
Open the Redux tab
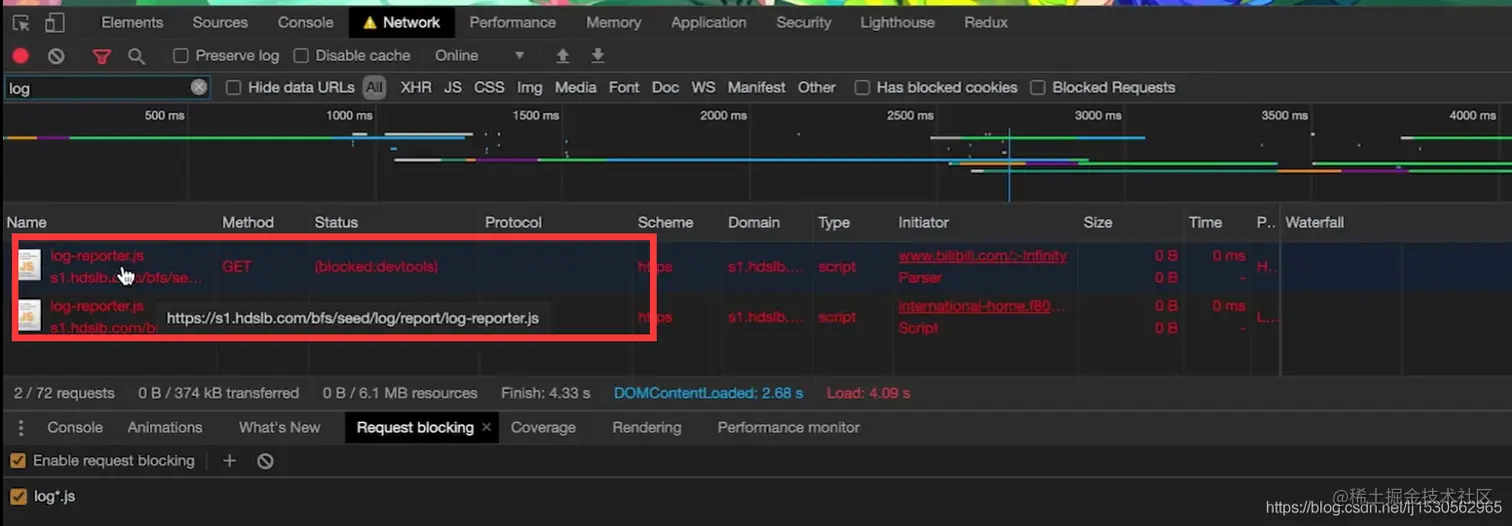pos(986,22)
